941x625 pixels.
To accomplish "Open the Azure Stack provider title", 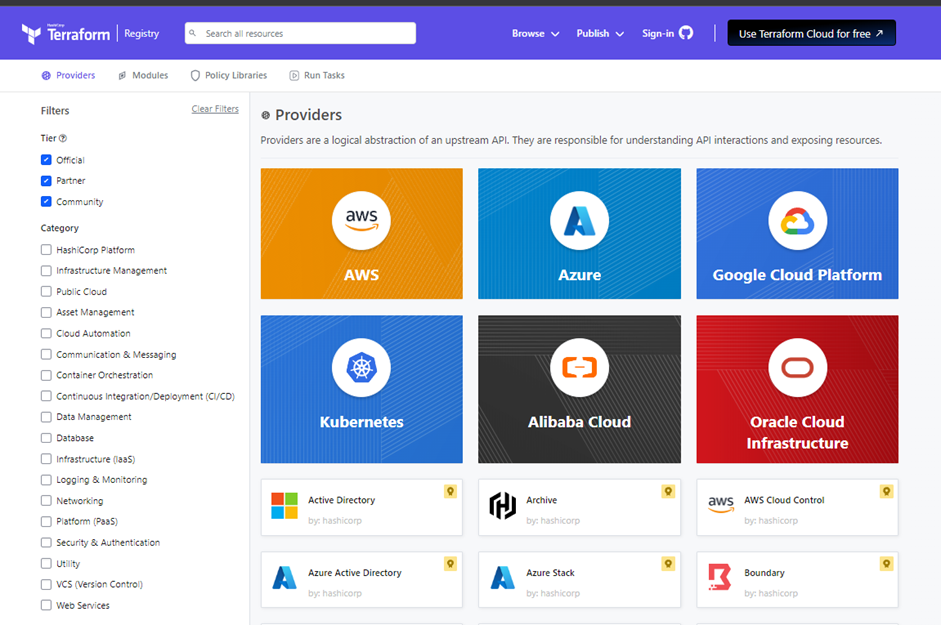I will pos(550,573).
